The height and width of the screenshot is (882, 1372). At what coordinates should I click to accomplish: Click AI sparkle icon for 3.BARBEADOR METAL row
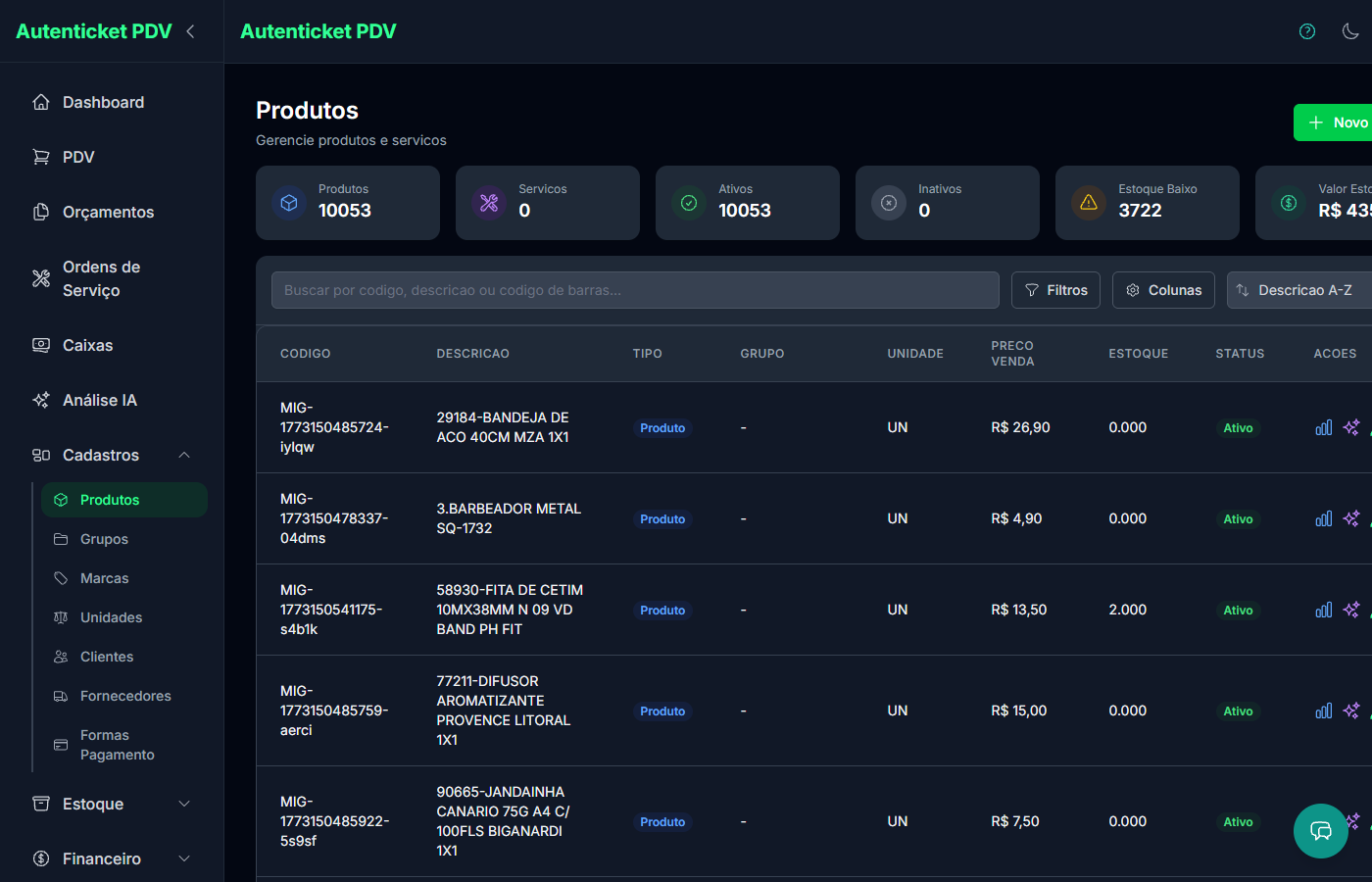tap(1351, 518)
